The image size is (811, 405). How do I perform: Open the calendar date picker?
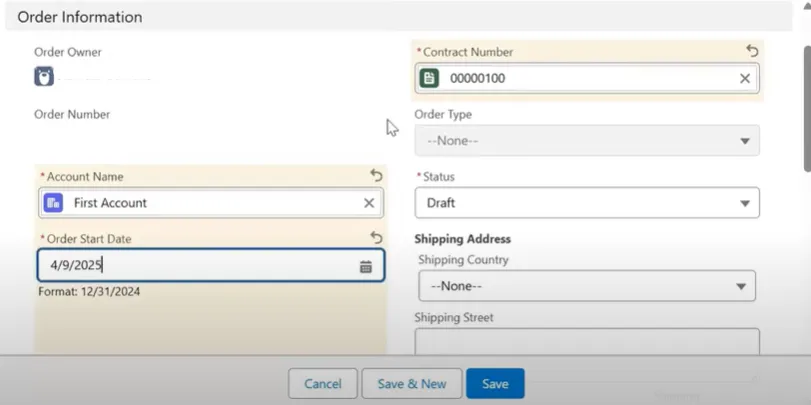[366, 266]
